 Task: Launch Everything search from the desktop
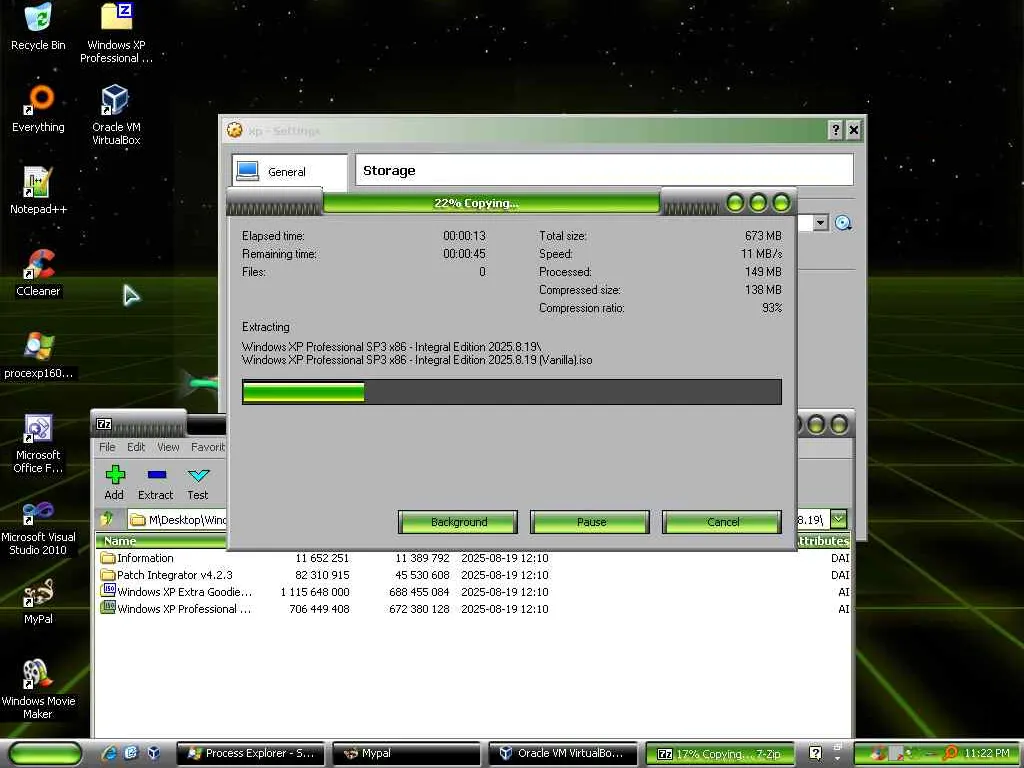(x=38, y=108)
